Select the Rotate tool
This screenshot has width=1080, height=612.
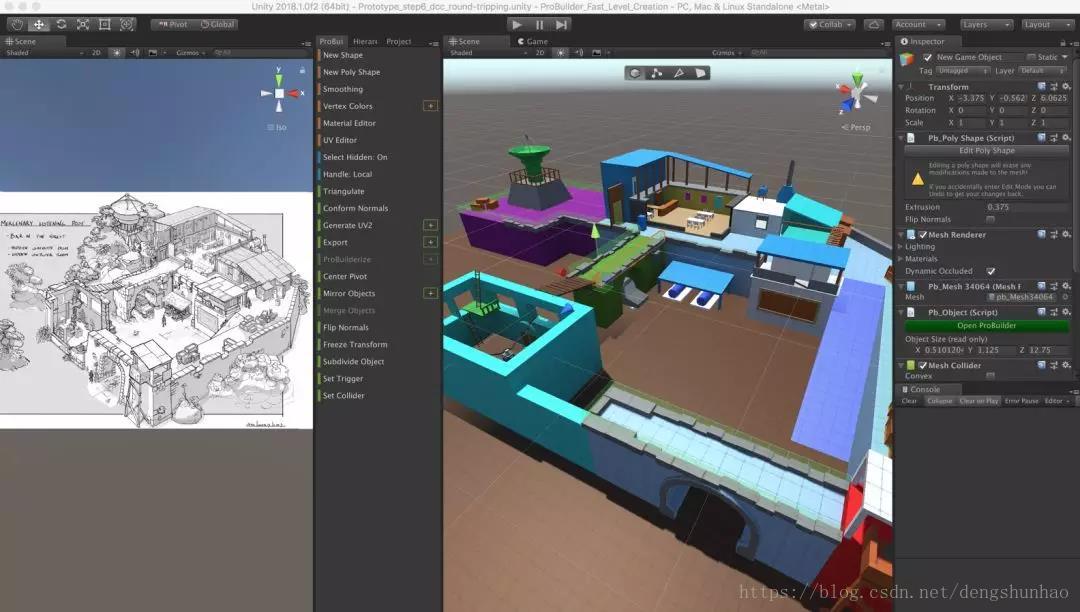coord(61,24)
